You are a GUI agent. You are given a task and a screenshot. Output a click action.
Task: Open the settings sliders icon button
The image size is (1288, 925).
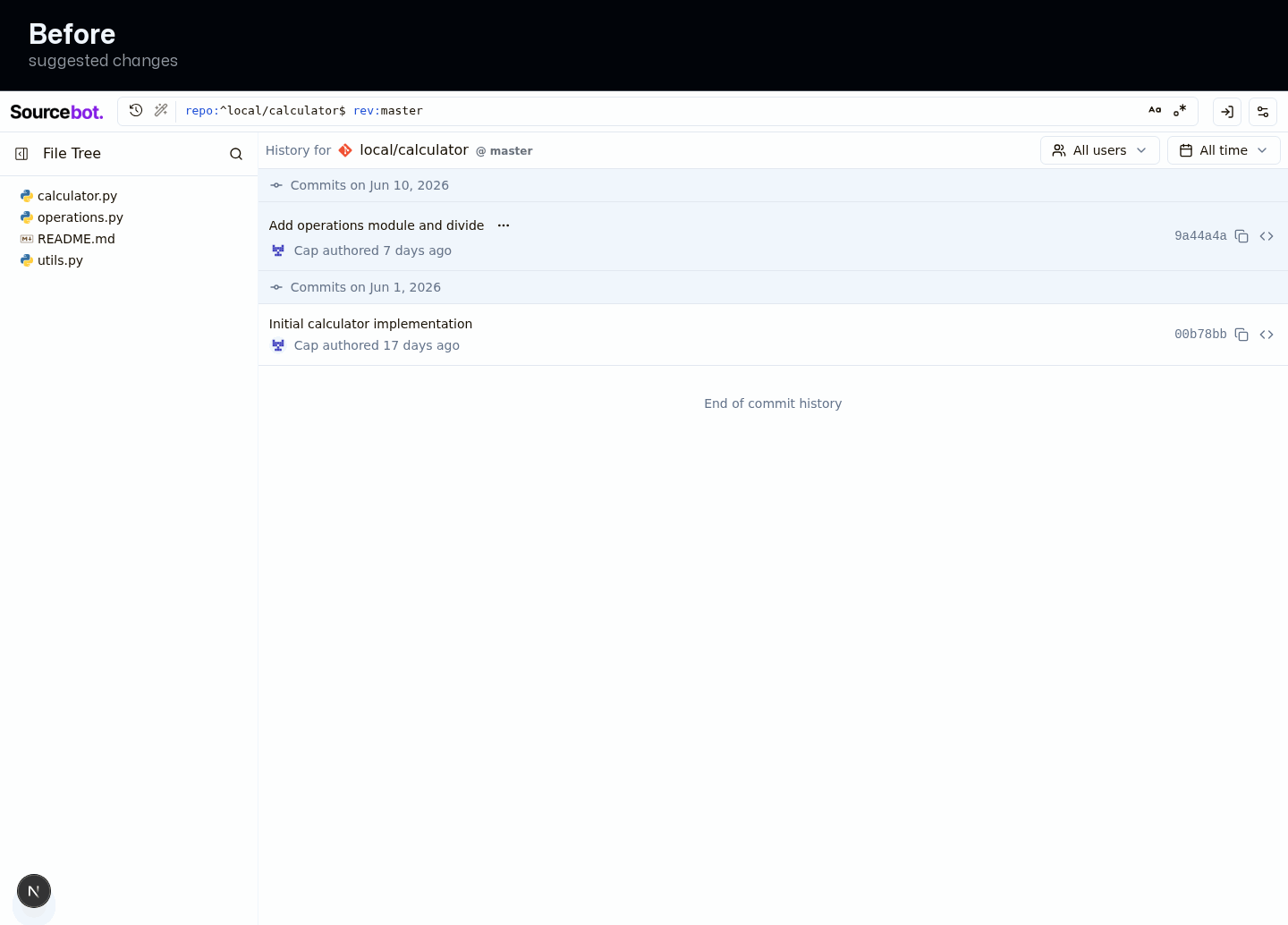1263,112
